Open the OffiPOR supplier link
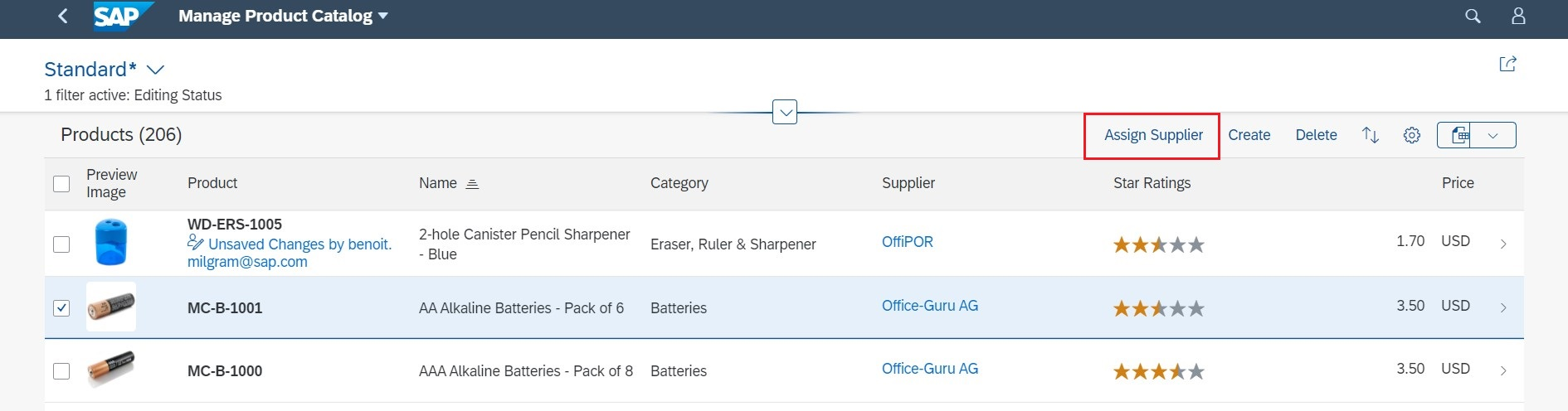Viewport: 1568px width, 411px height. coord(907,242)
